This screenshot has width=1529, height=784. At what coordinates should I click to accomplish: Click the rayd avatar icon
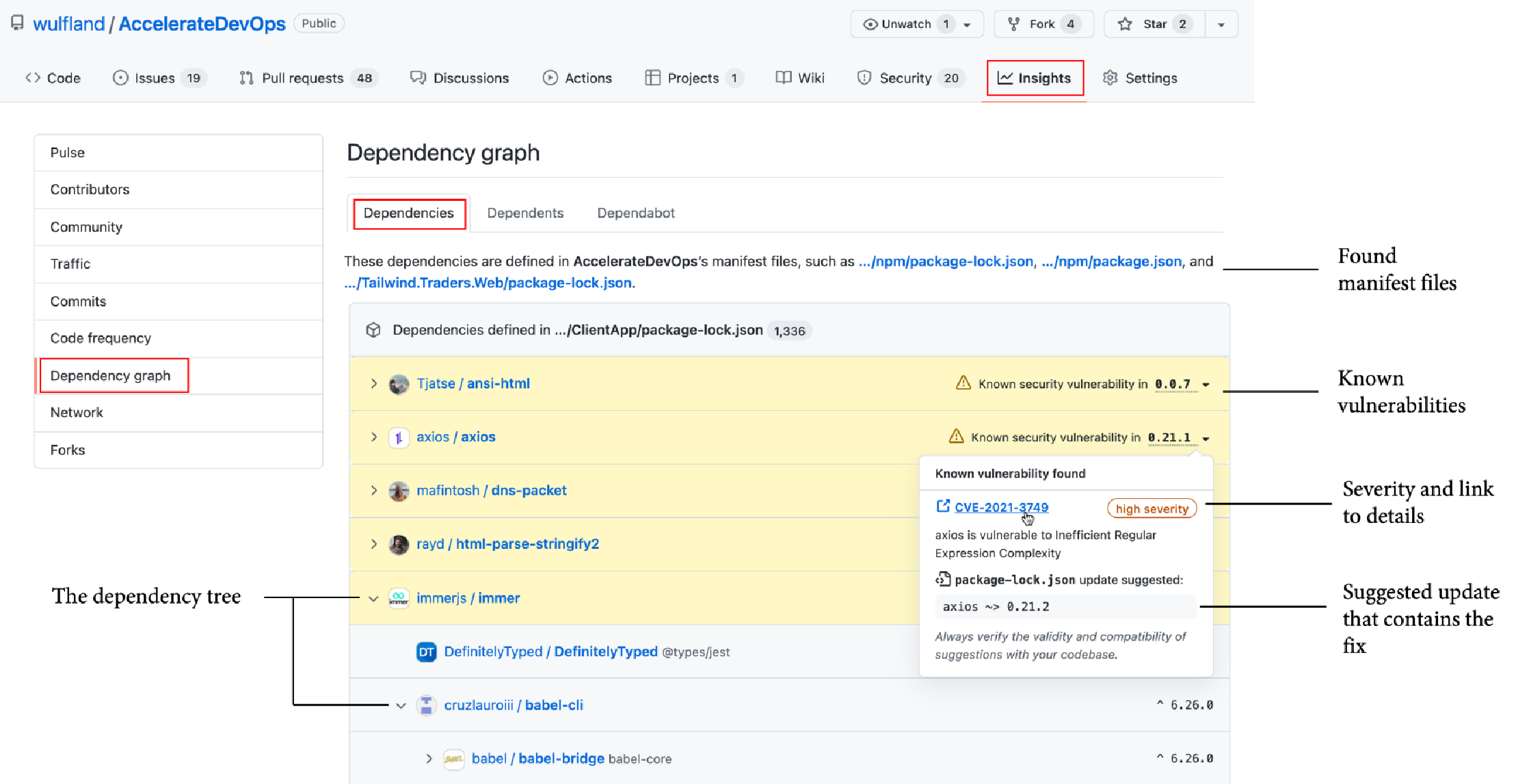399,544
